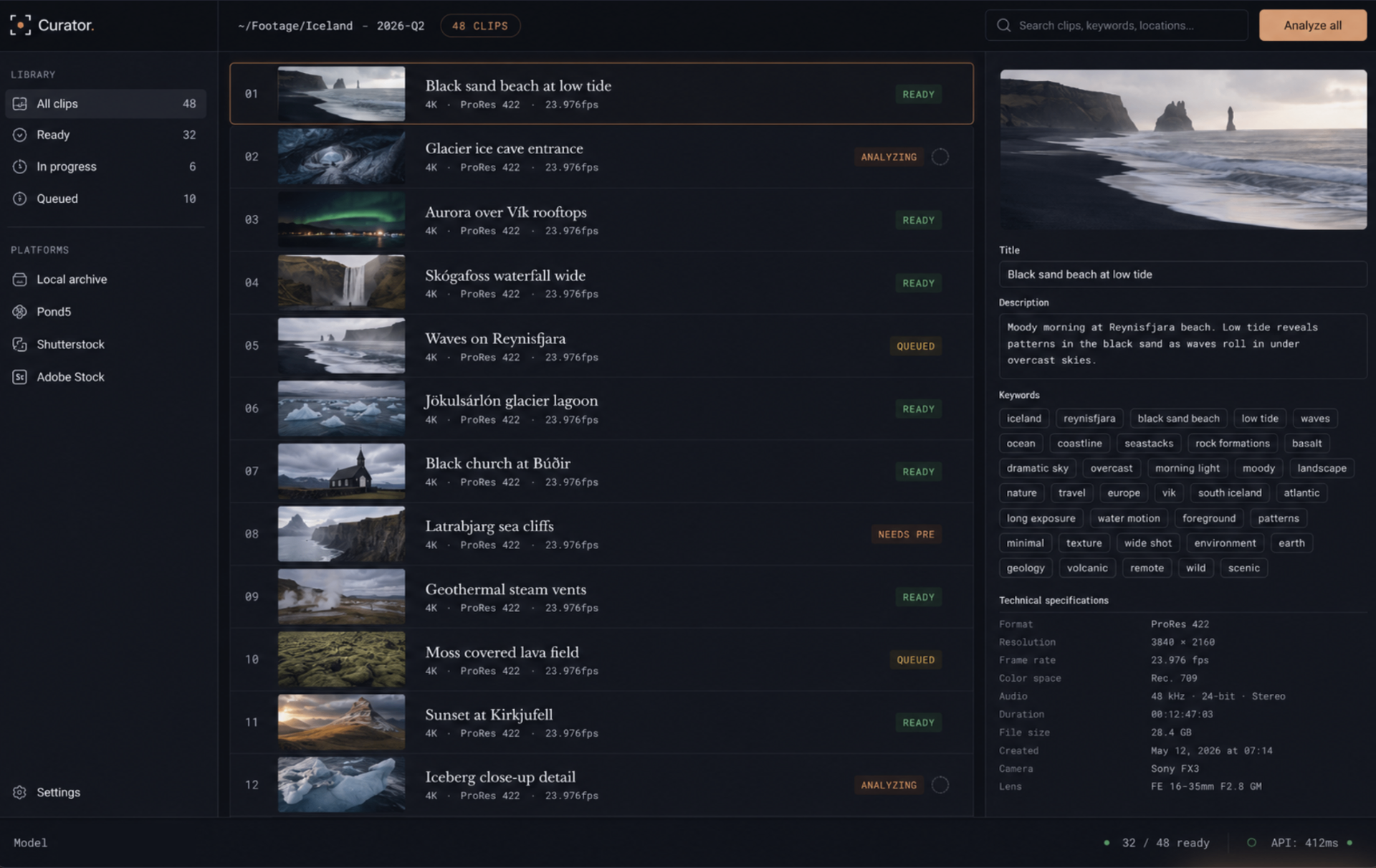Click the 32 / 48 ready status

[x=1165, y=843]
